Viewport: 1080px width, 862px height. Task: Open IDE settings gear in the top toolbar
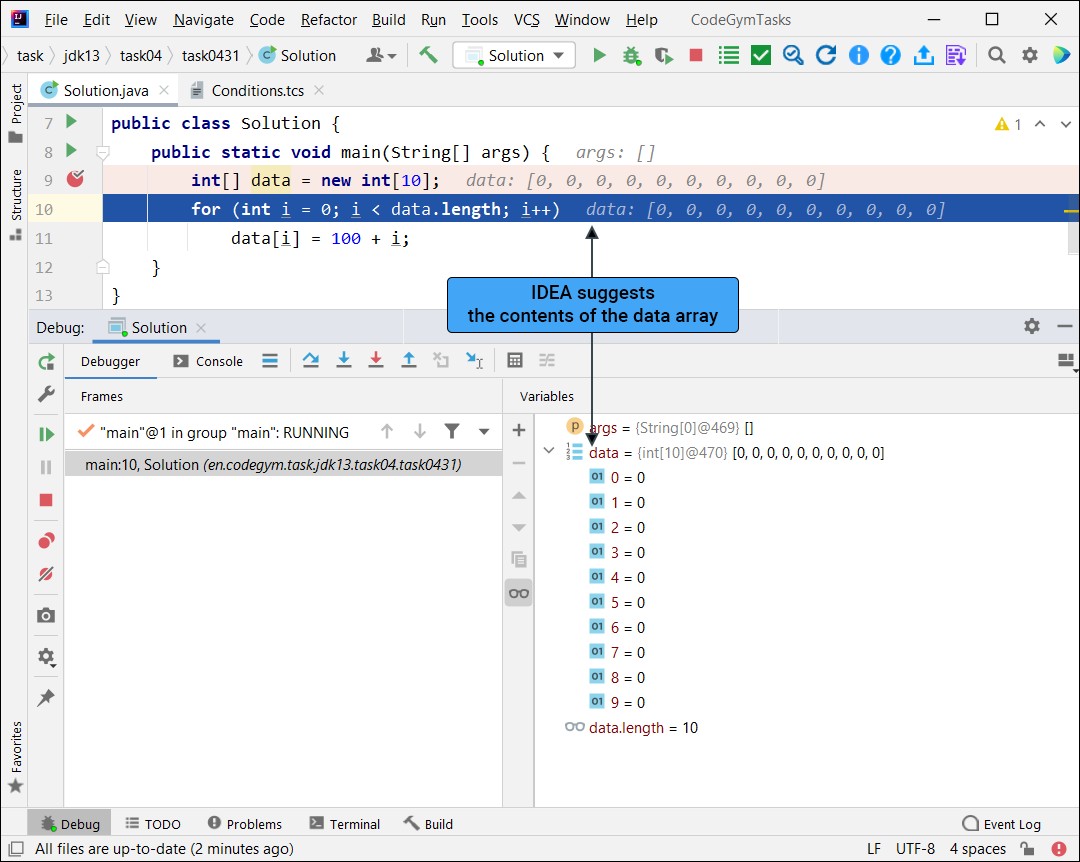pos(1029,55)
